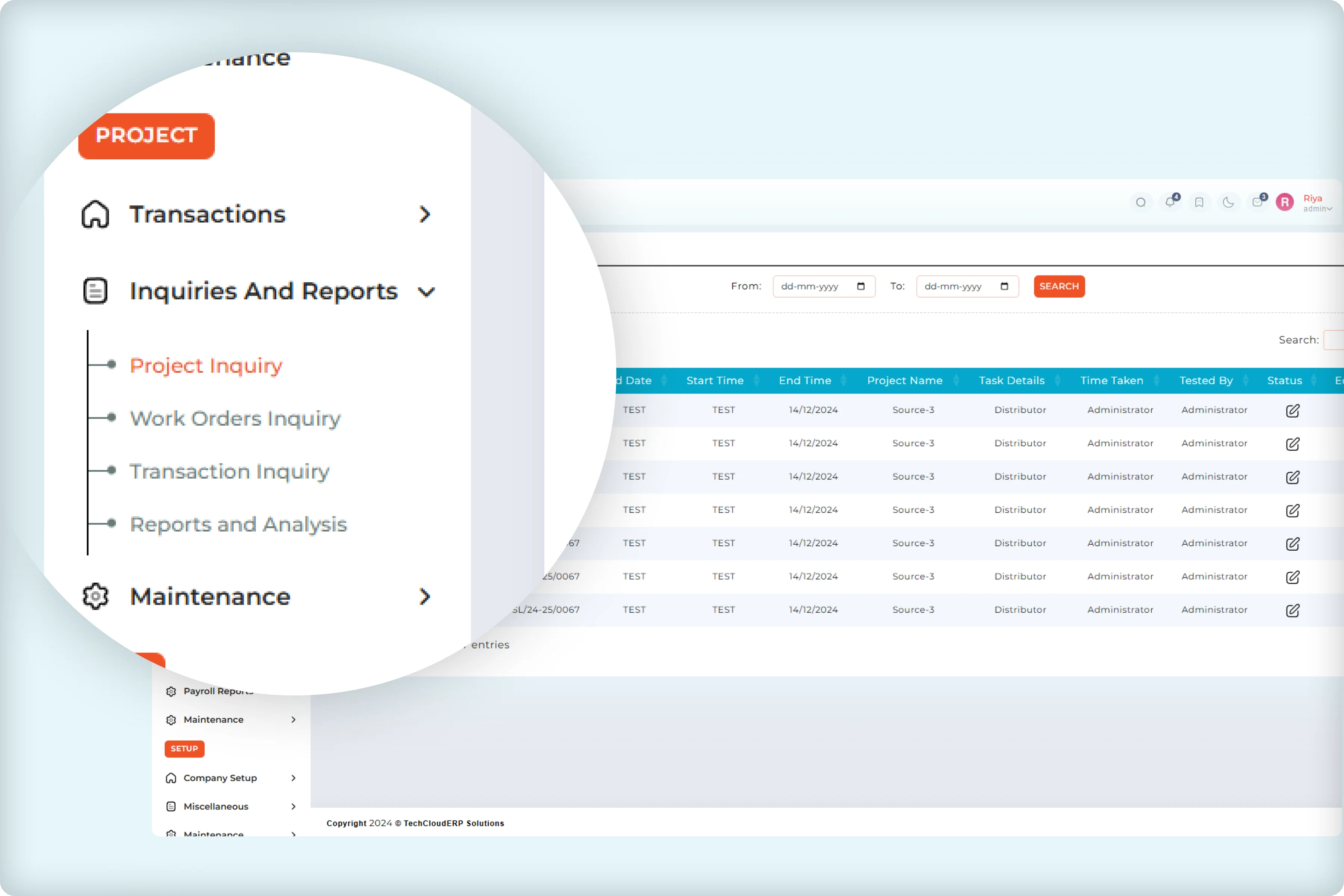Toggle dark mode with the moon icon
The image size is (1344, 896).
pyautogui.click(x=1228, y=202)
